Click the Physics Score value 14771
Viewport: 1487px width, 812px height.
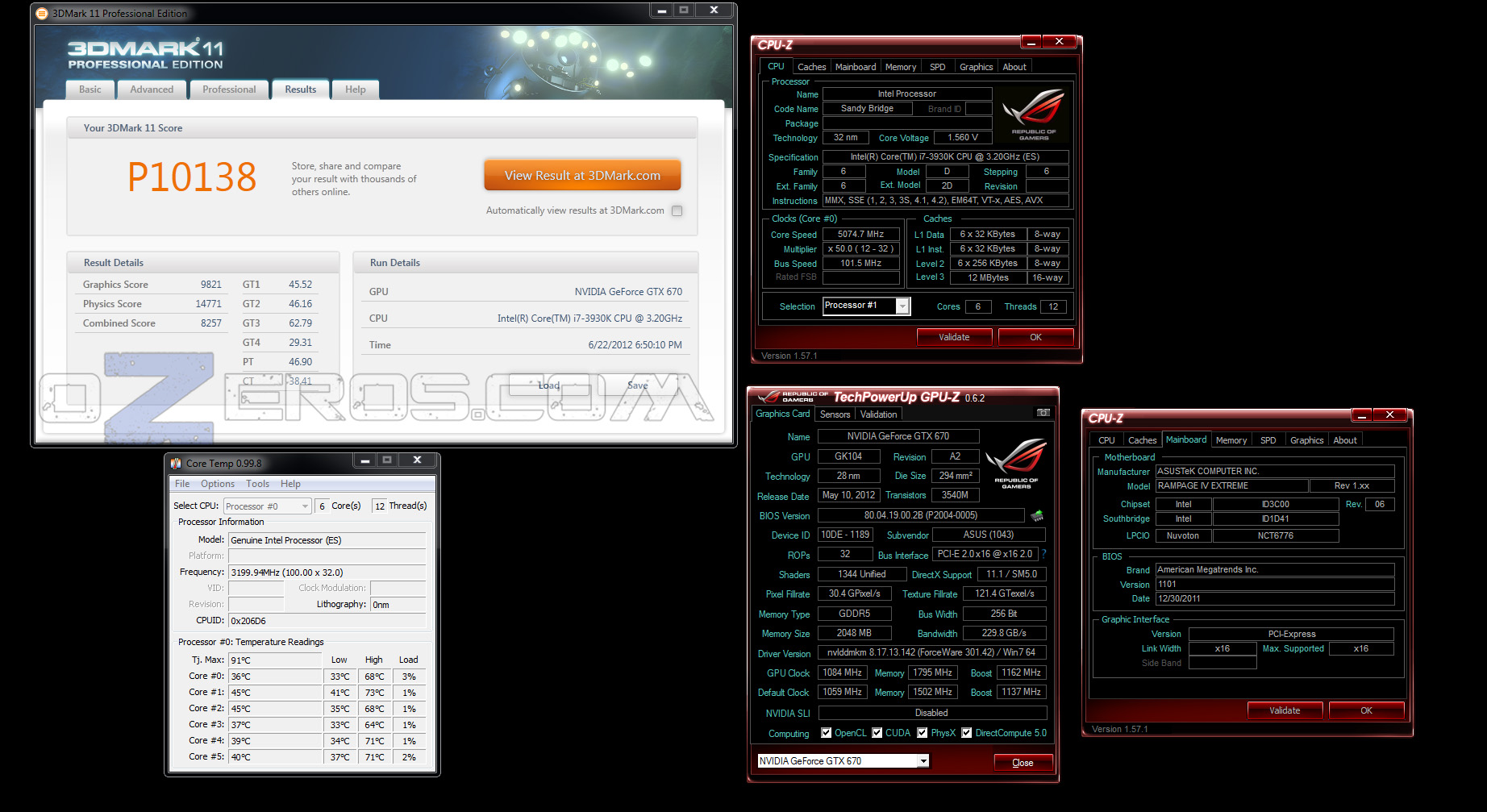[208, 304]
